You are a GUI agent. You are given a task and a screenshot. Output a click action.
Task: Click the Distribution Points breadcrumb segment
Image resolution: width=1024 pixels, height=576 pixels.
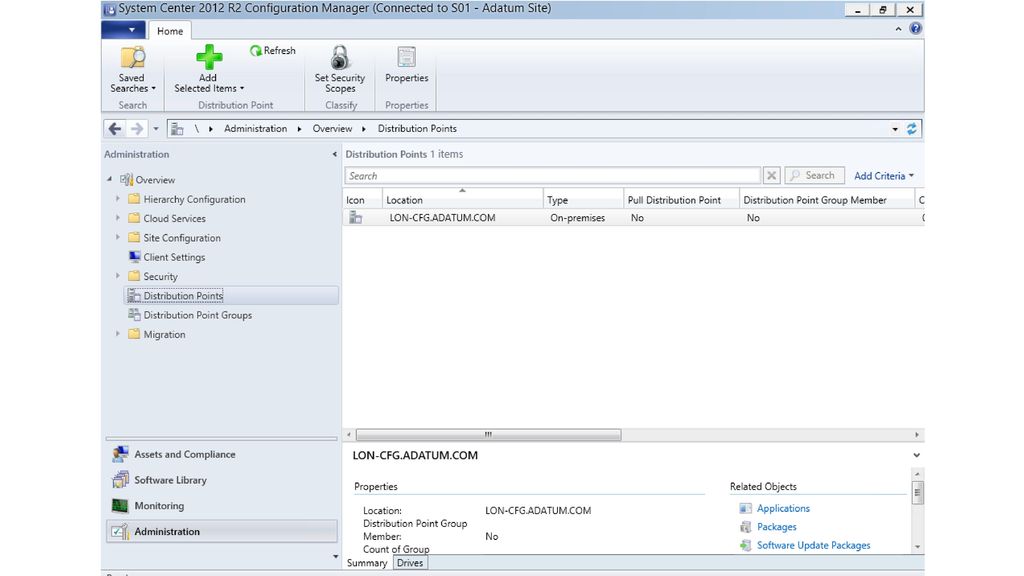pyautogui.click(x=417, y=129)
